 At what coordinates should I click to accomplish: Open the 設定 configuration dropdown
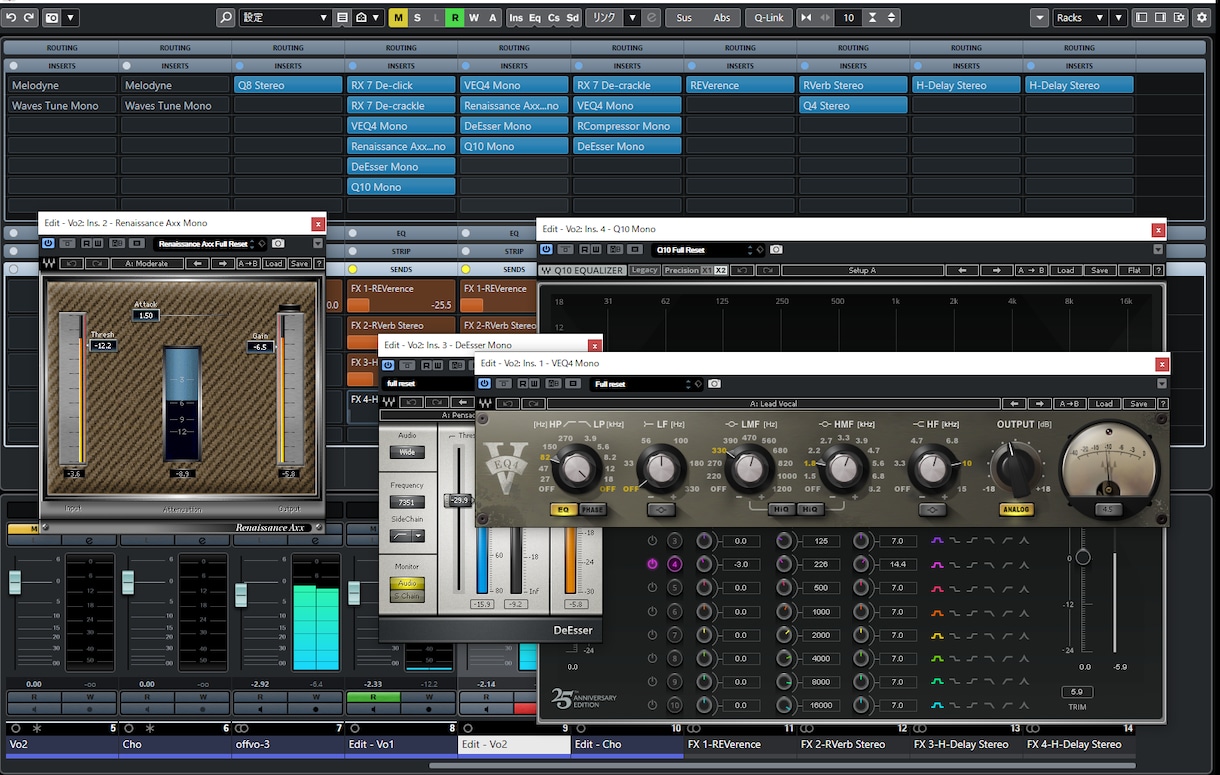click(284, 17)
